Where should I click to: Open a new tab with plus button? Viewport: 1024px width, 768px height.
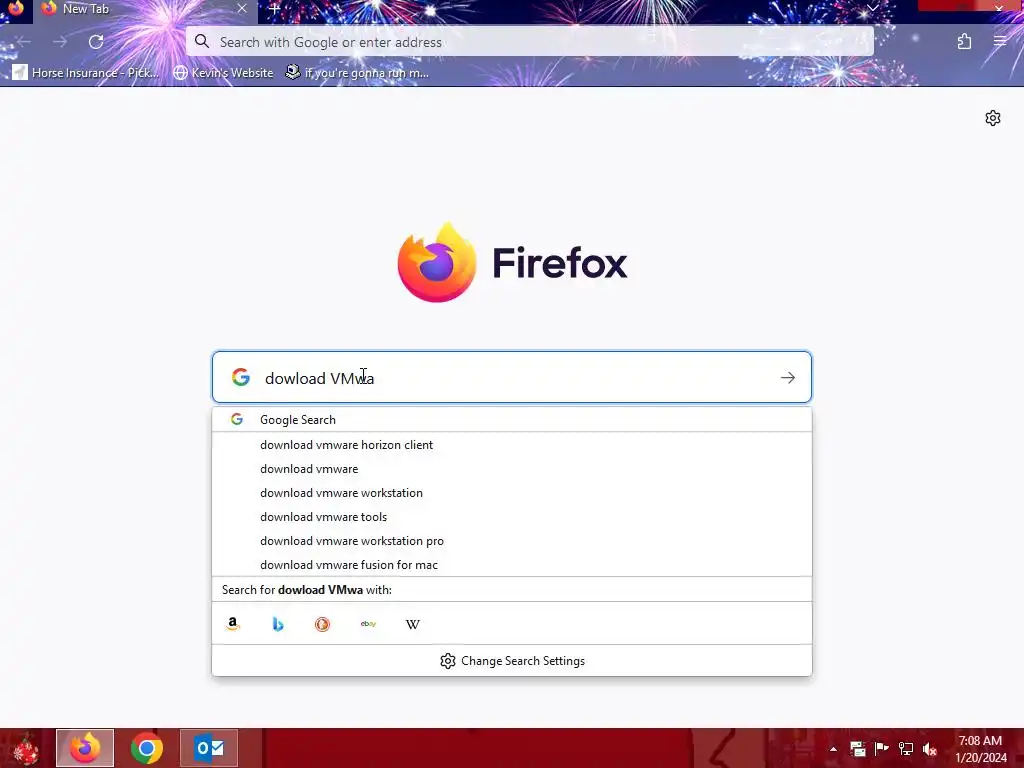click(x=275, y=9)
